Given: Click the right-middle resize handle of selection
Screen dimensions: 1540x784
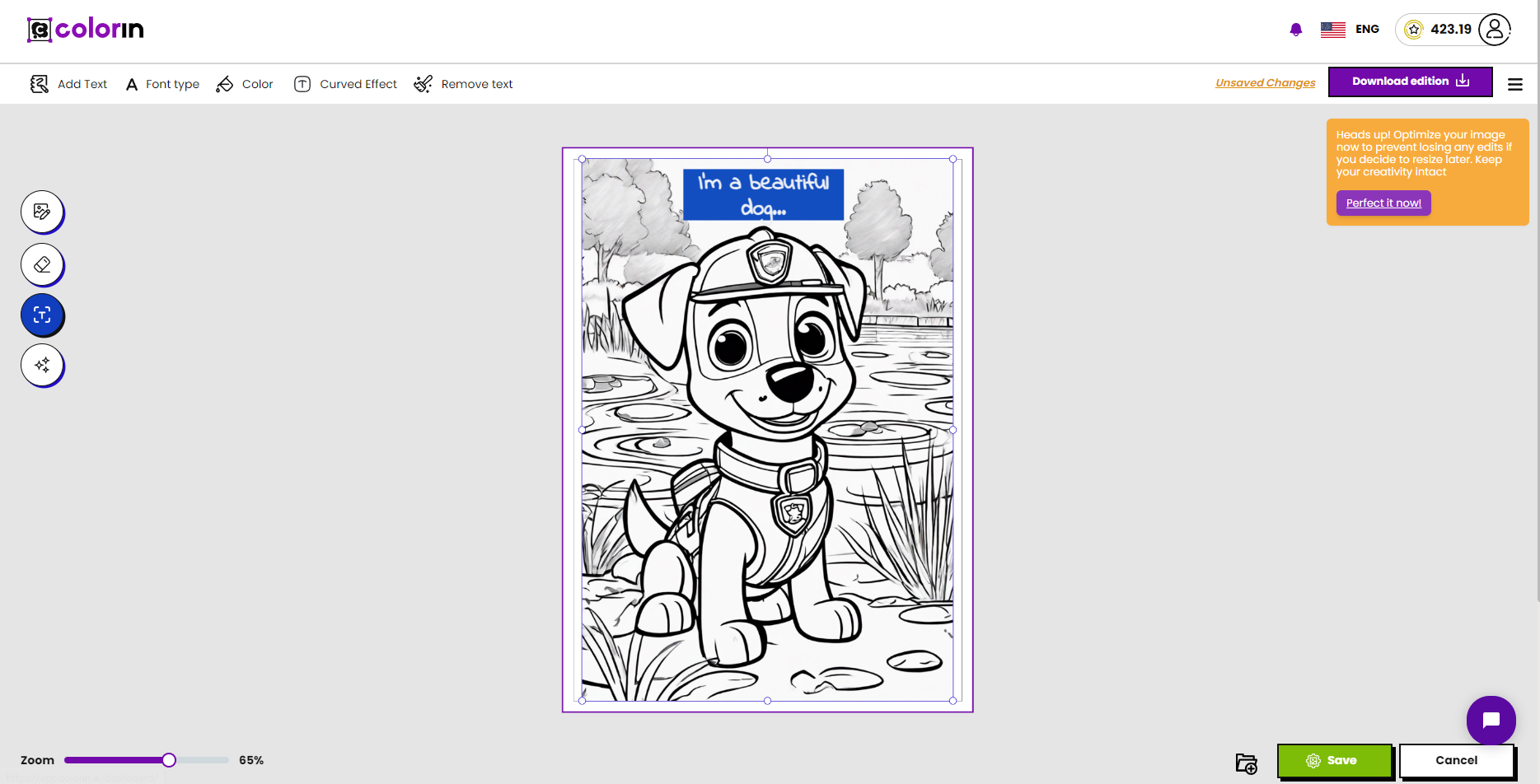Looking at the screenshot, I should (953, 430).
